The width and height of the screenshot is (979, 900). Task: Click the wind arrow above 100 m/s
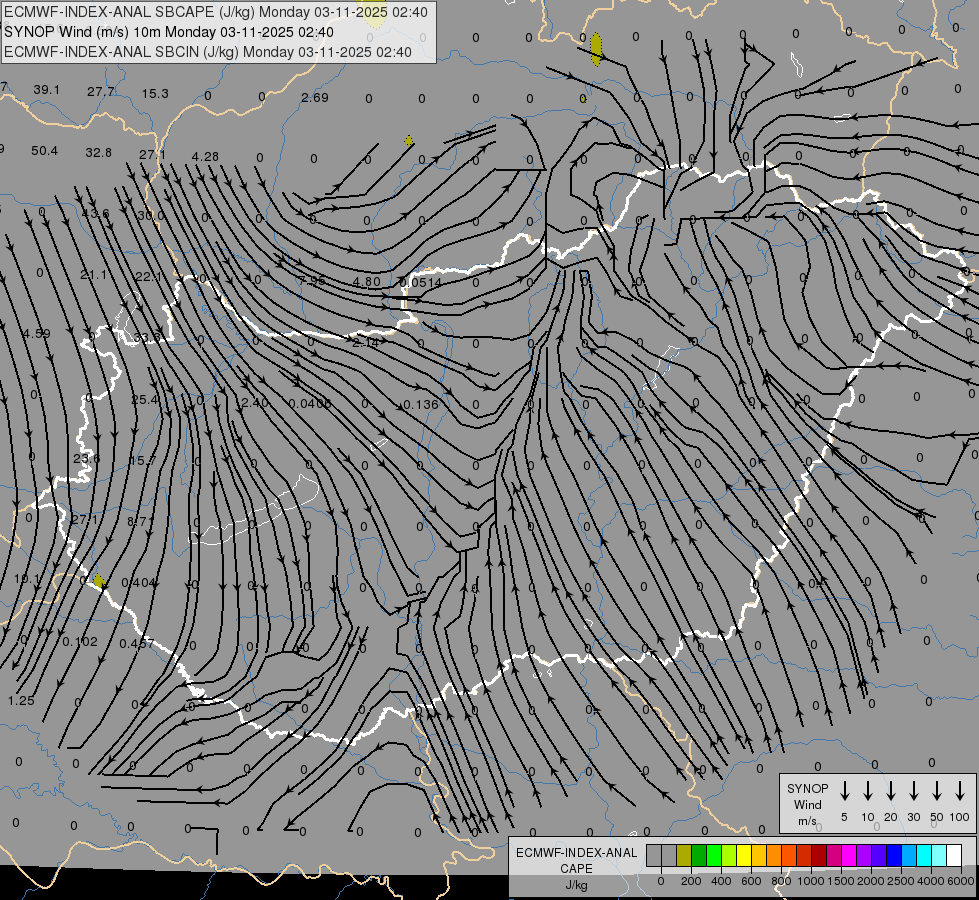pos(960,790)
